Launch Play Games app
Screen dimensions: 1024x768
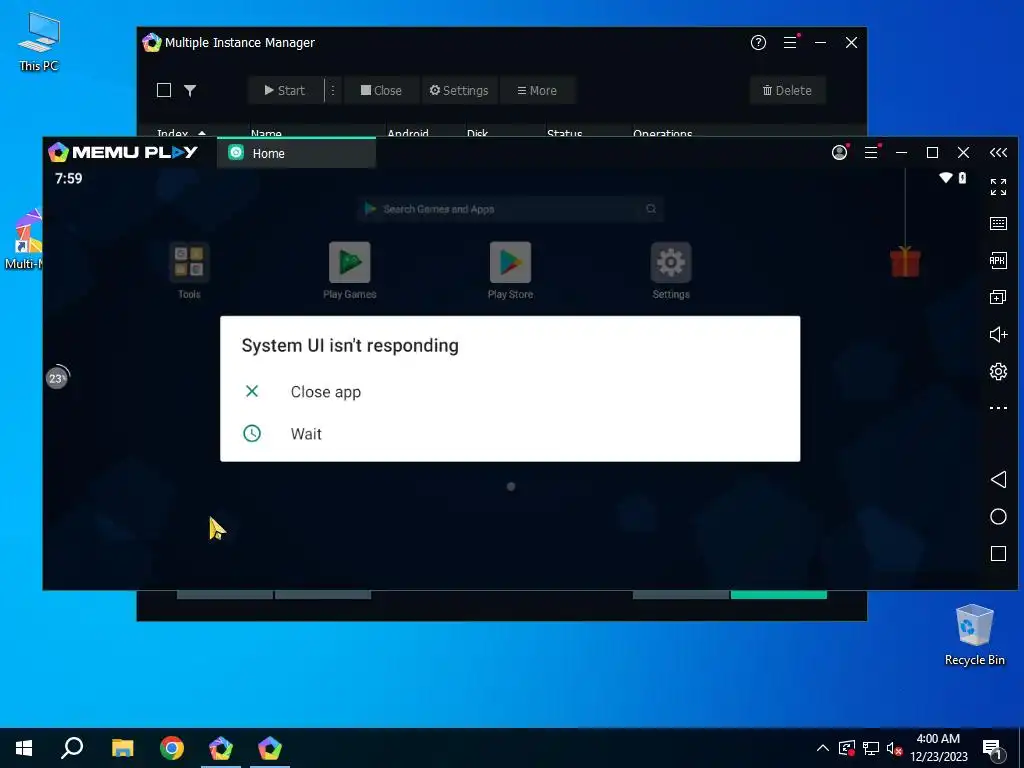pyautogui.click(x=349, y=270)
